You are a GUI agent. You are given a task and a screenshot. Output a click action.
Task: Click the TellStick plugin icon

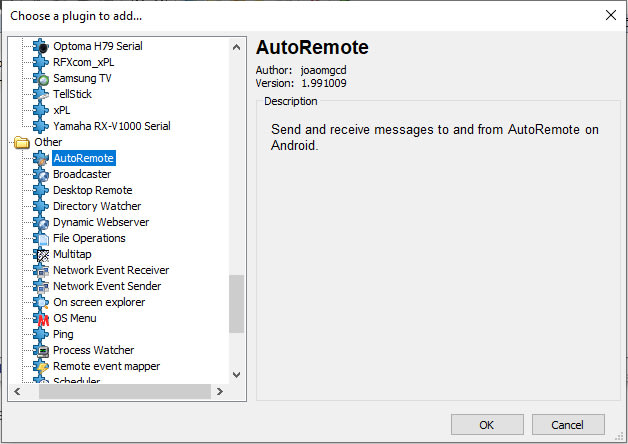pyautogui.click(x=41, y=94)
